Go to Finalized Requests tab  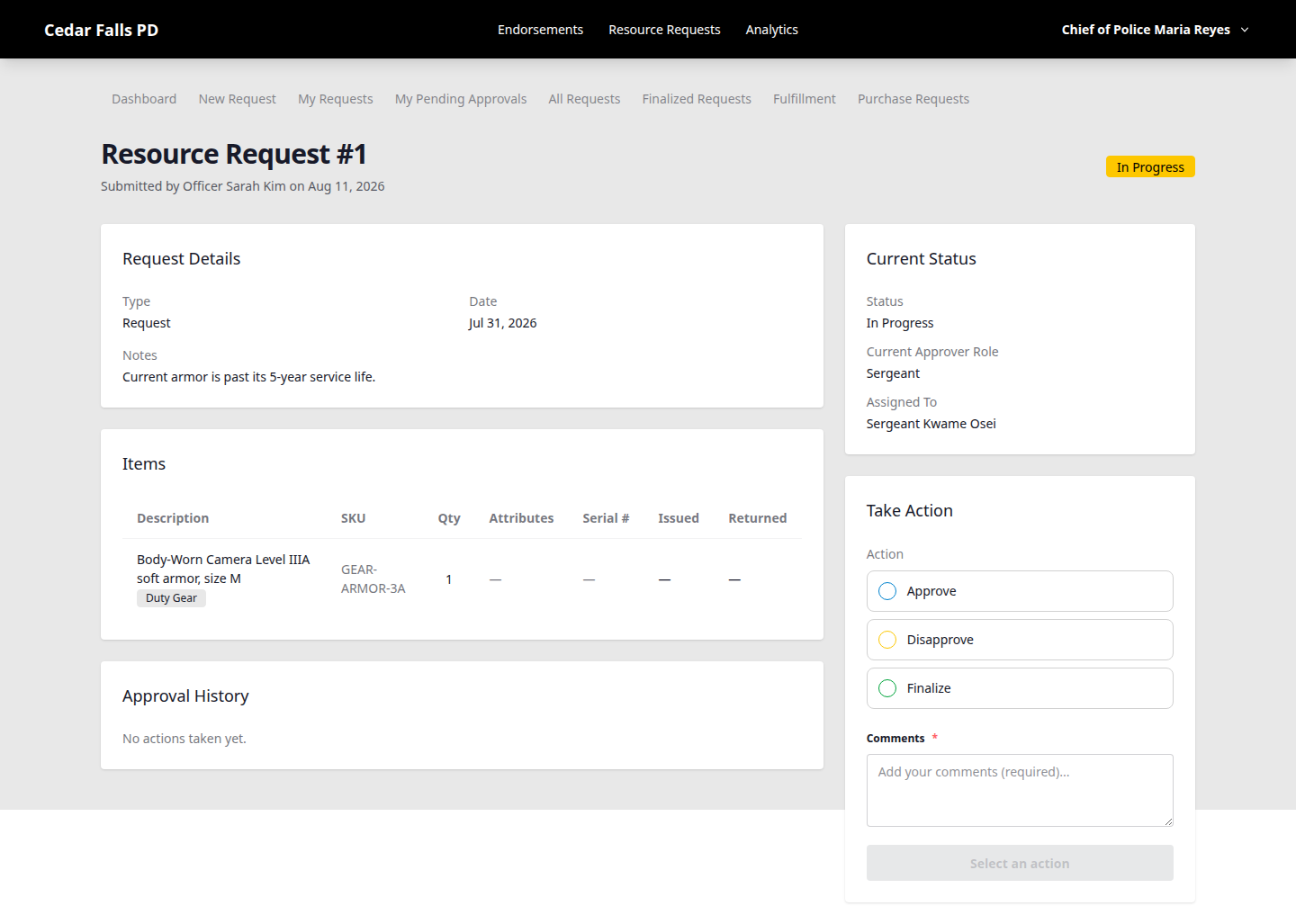tap(697, 99)
